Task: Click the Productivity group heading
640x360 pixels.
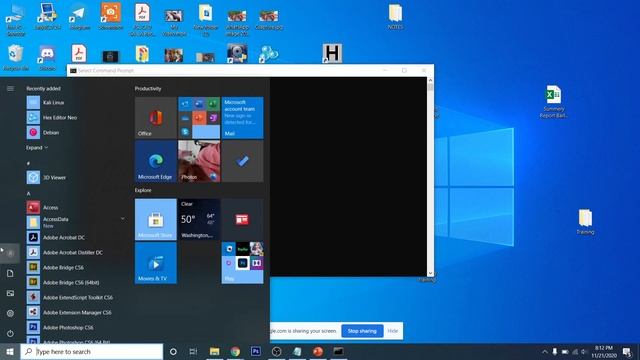Action: point(148,89)
